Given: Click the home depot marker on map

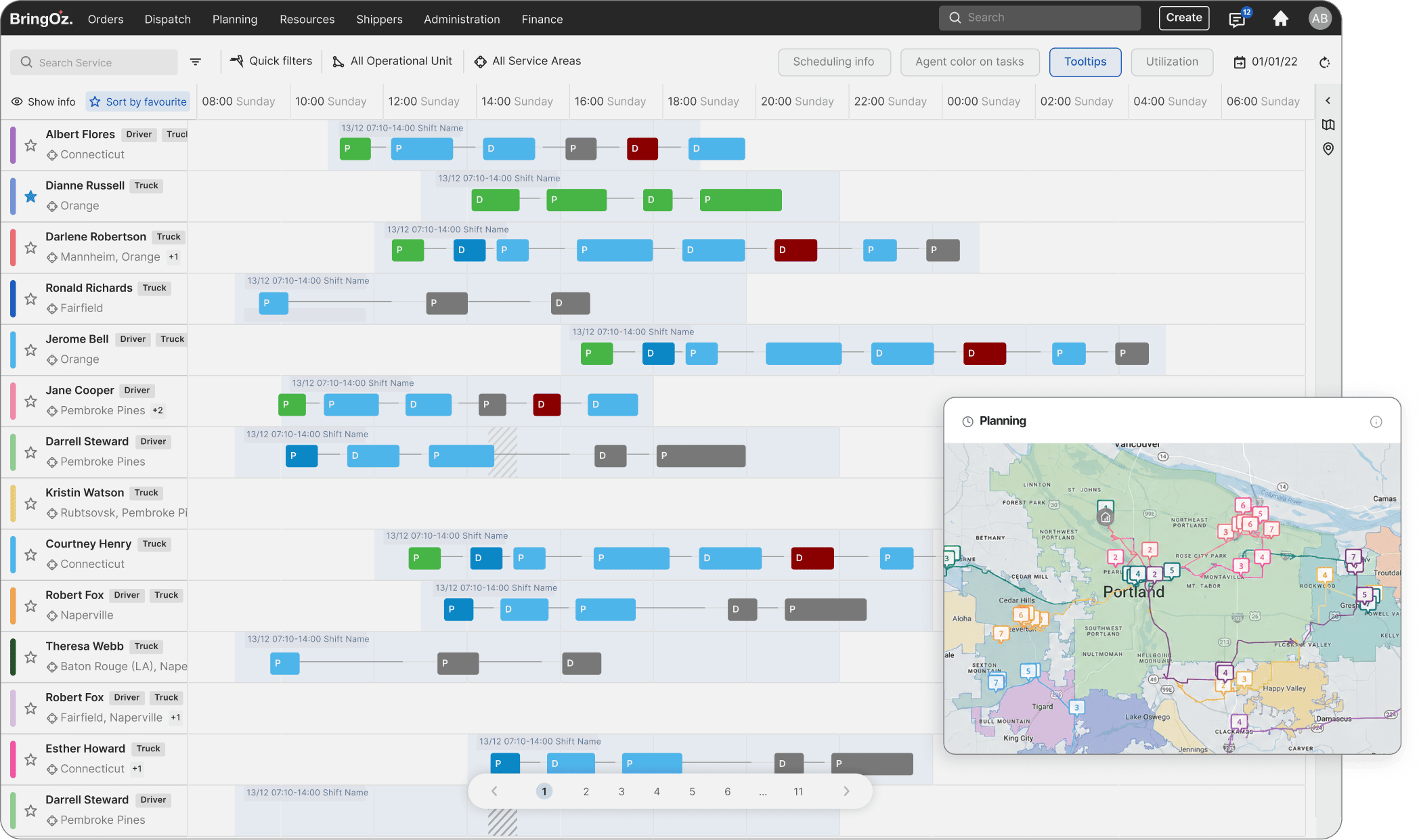Looking at the screenshot, I should coord(1105,517).
